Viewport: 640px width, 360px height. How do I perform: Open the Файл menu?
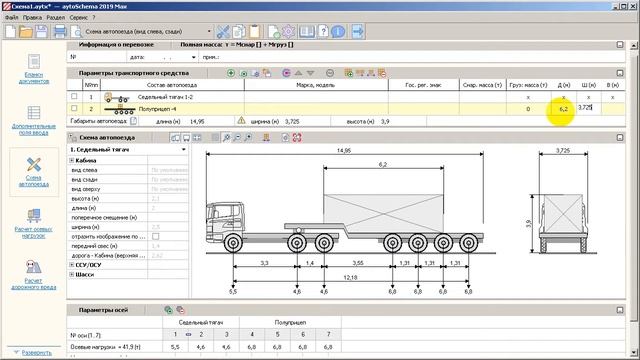tap(11, 18)
